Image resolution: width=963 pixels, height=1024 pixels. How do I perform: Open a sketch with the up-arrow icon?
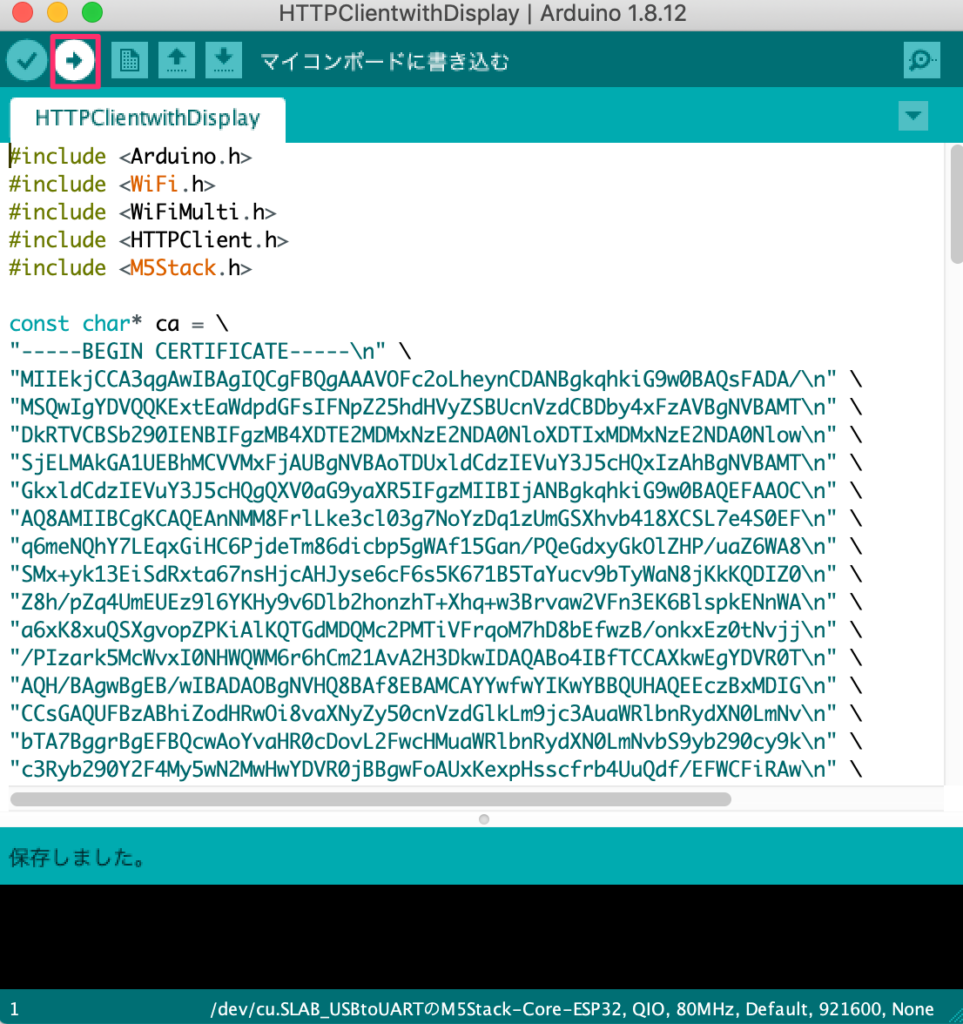176,61
